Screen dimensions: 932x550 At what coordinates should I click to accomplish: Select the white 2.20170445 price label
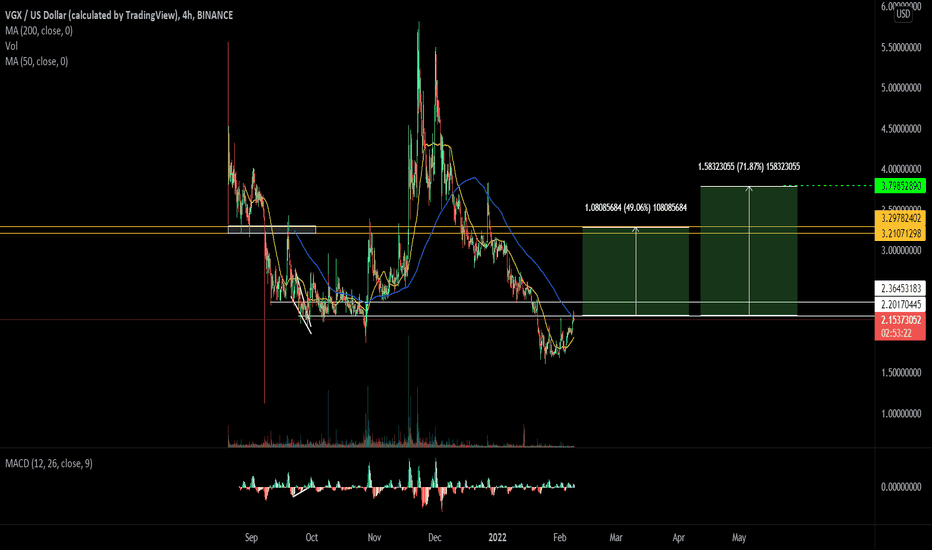(x=900, y=304)
